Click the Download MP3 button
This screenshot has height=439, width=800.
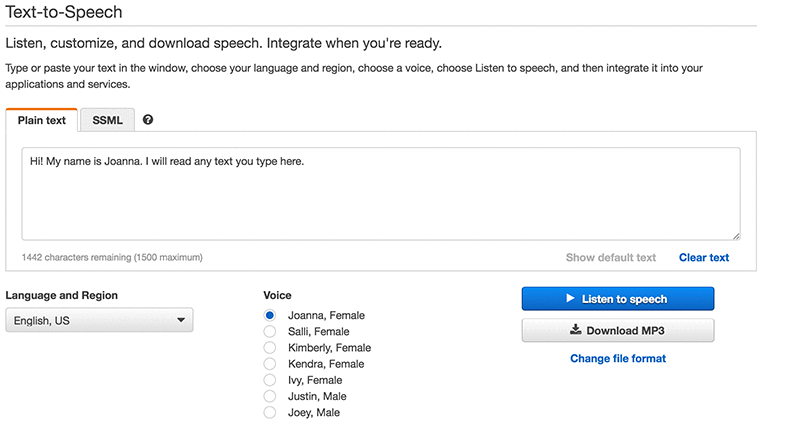point(618,330)
